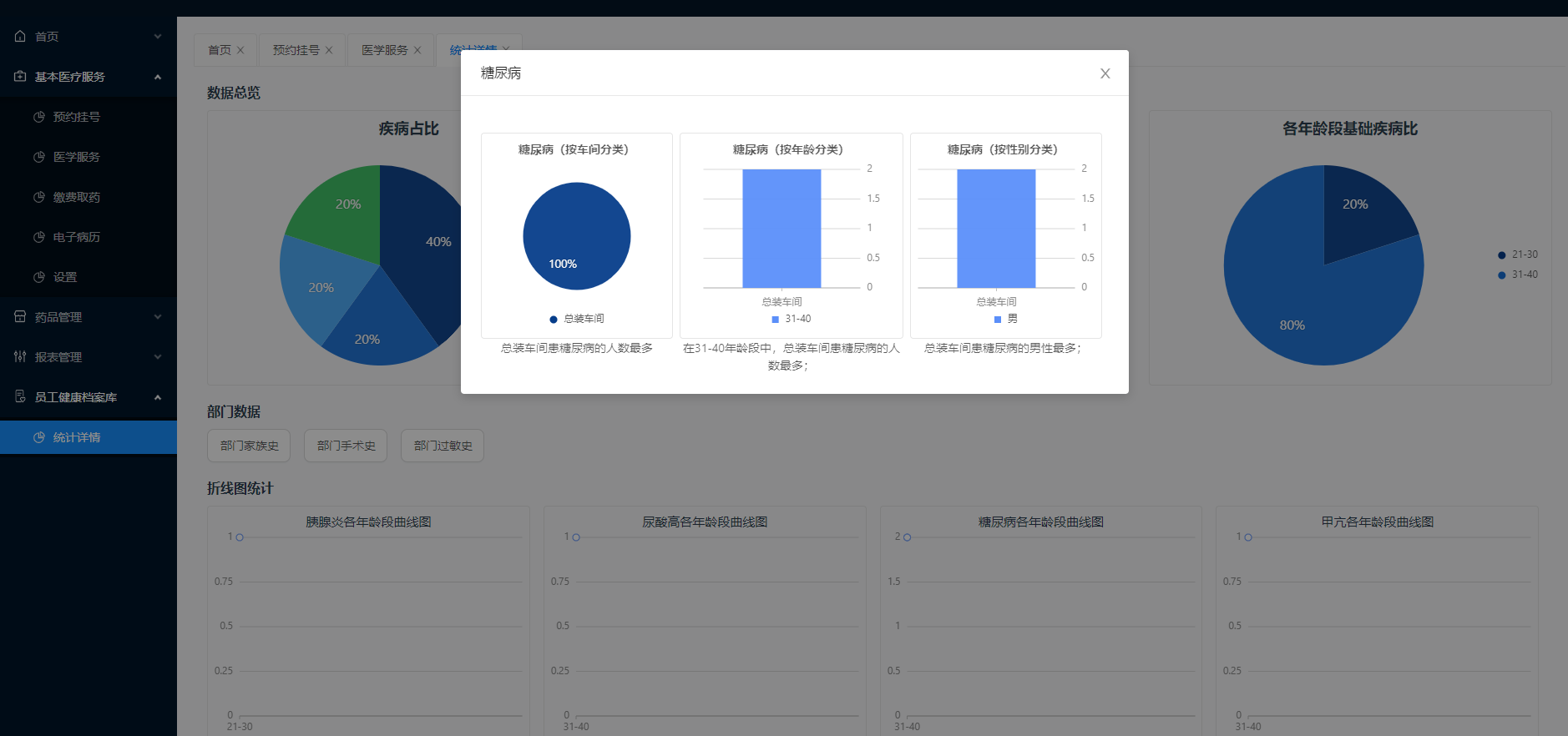Screen dimensions: 1568x736
Task: Open the 预约挂号 sidebar item
Action: click(x=89, y=117)
